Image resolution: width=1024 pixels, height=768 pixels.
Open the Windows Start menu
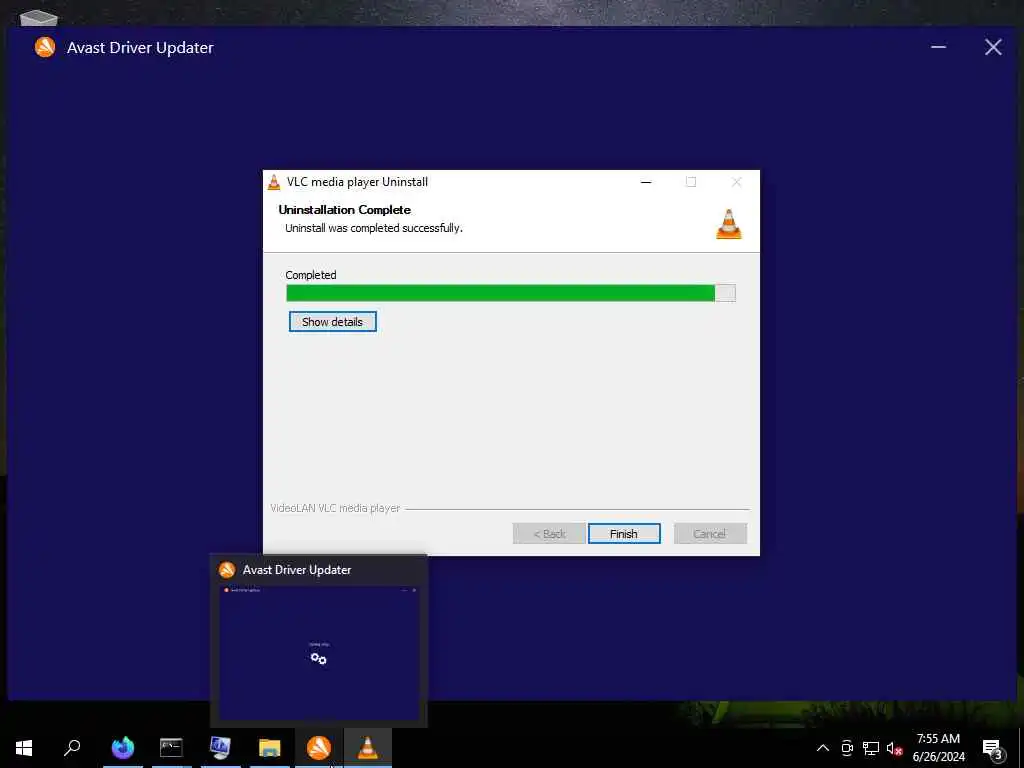point(24,748)
